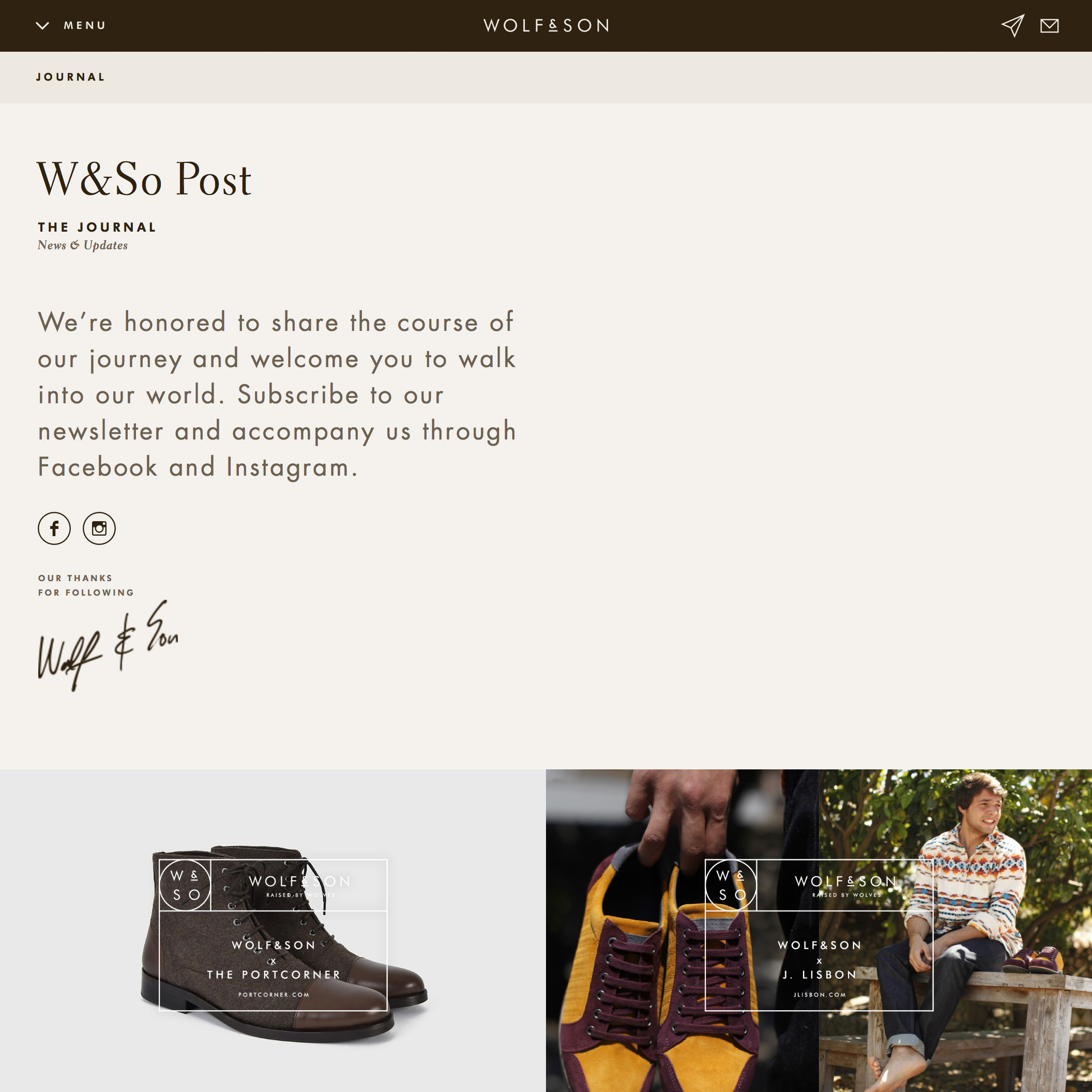Click the paper plane newsletter icon
Viewport: 1092px width, 1092px height.
tap(1012, 25)
